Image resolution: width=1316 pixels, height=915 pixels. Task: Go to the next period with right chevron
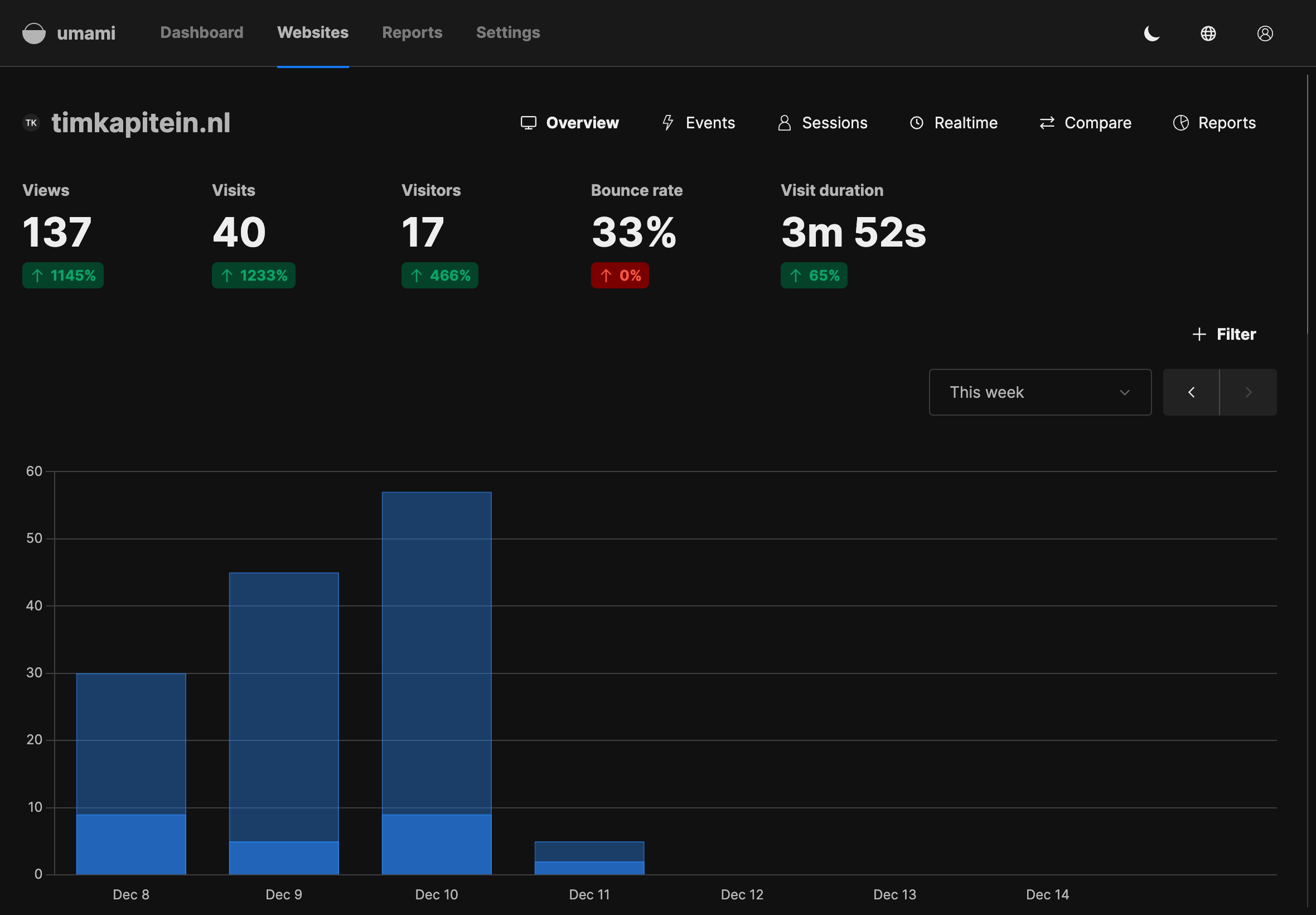coord(1248,392)
